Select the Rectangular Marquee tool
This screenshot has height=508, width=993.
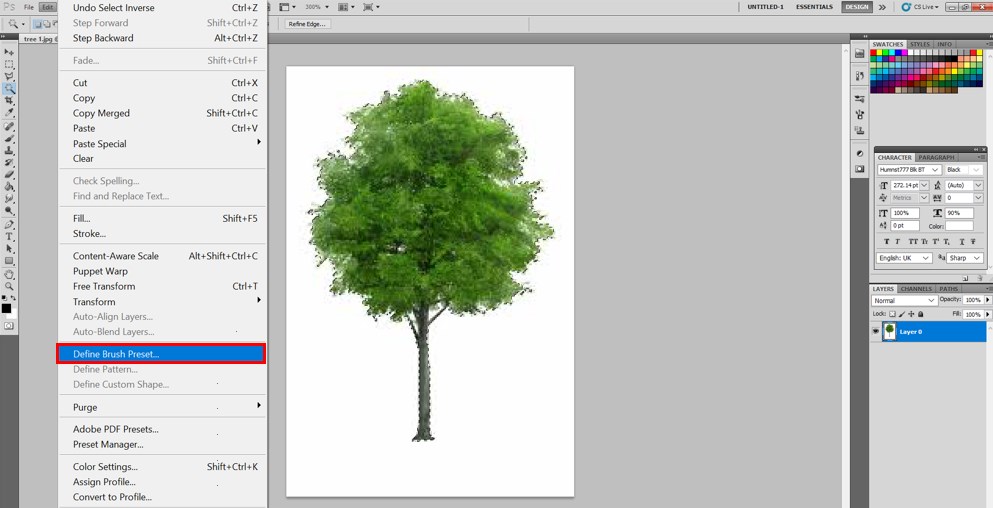click(9, 64)
